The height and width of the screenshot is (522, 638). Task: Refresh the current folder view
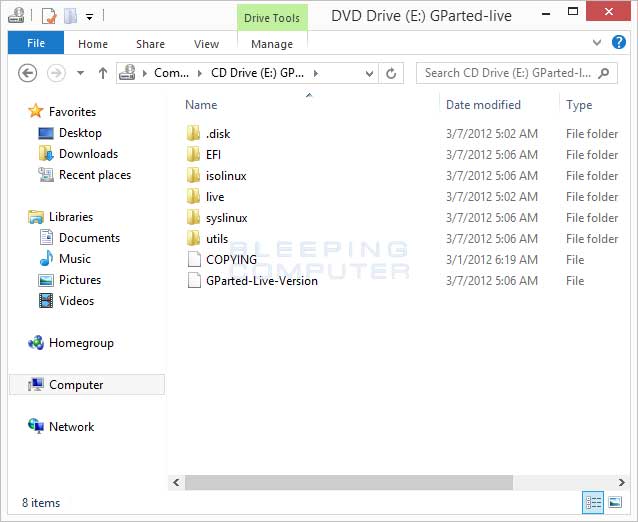click(391, 73)
